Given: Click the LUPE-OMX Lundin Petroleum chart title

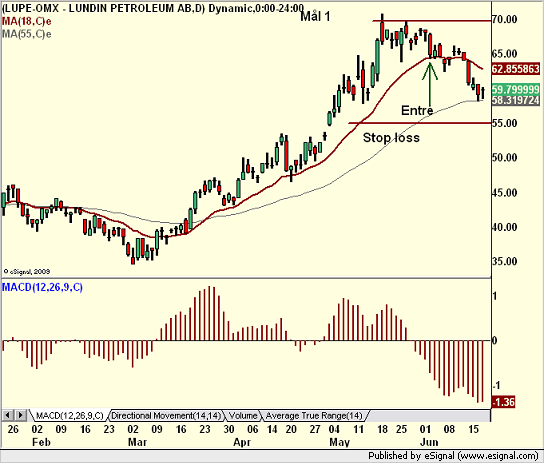Looking at the screenshot, I should tap(153, 8).
